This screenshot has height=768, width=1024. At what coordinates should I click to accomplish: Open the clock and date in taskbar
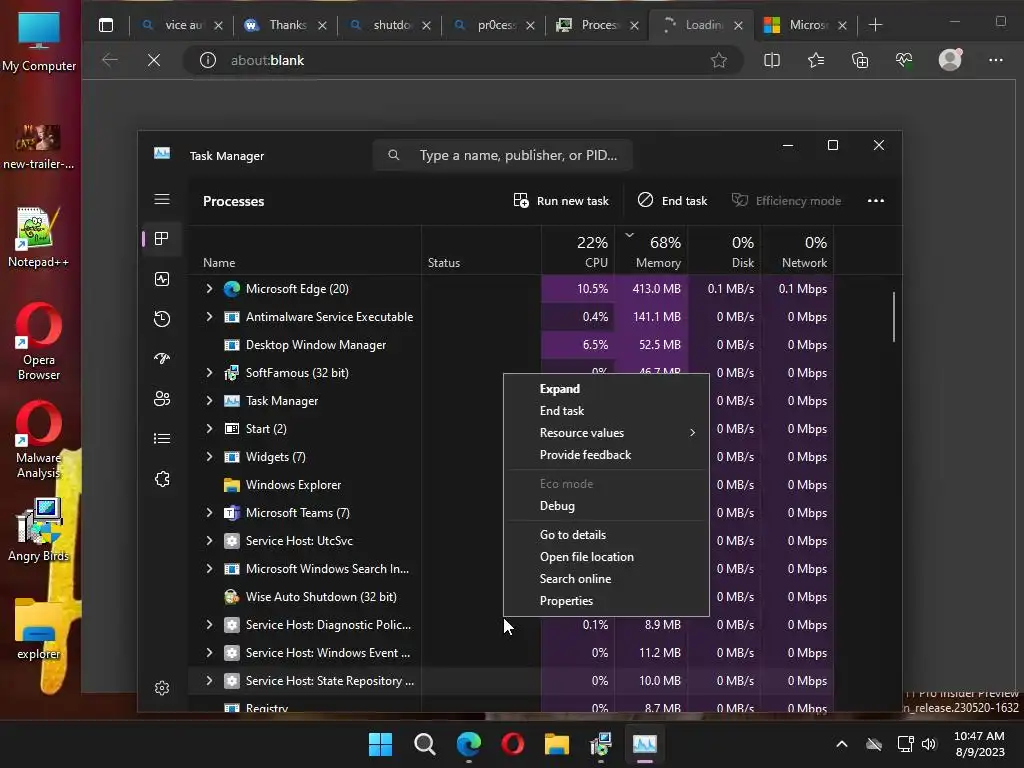click(979, 744)
